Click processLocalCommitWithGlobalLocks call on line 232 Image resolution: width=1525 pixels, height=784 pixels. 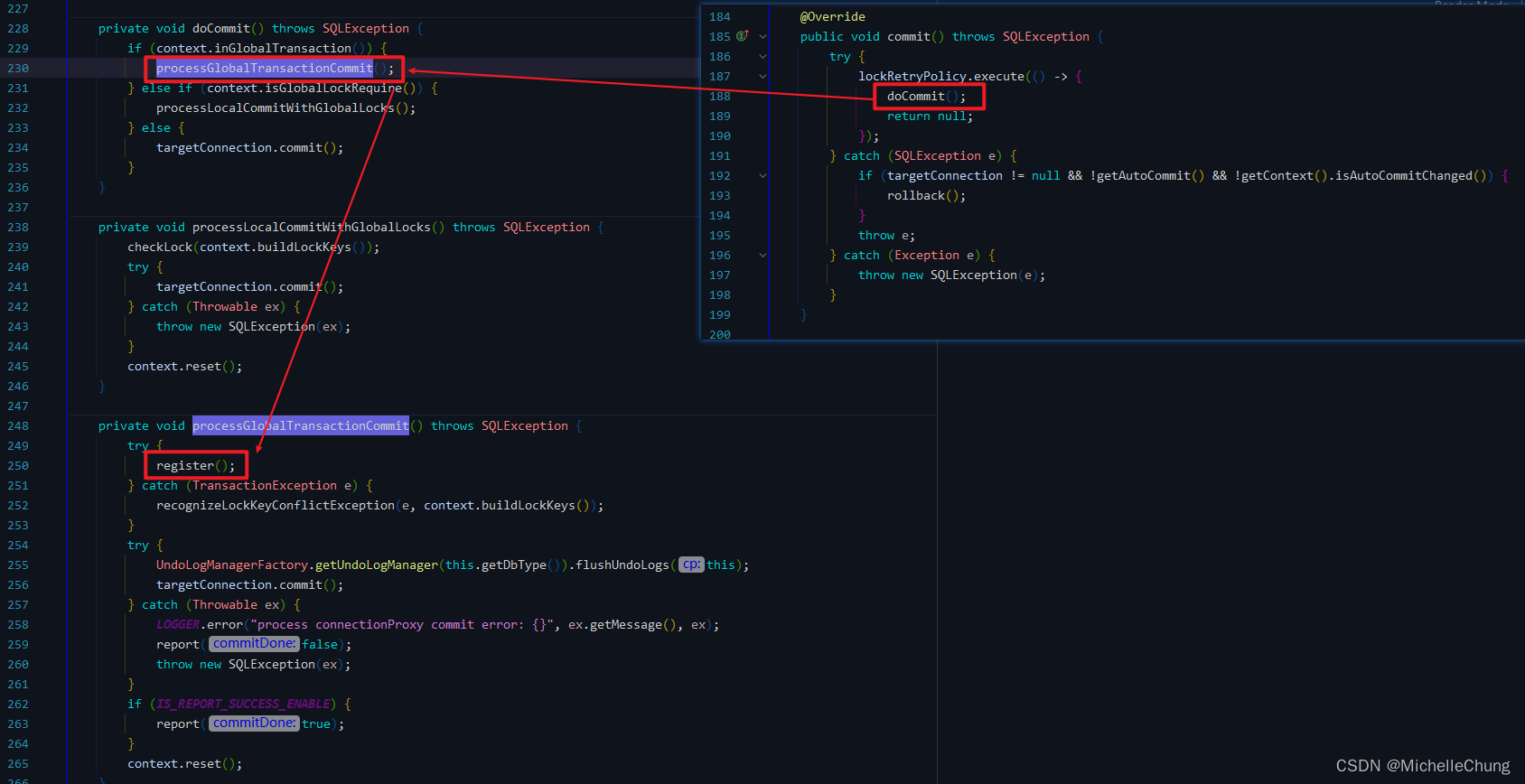[x=285, y=108]
